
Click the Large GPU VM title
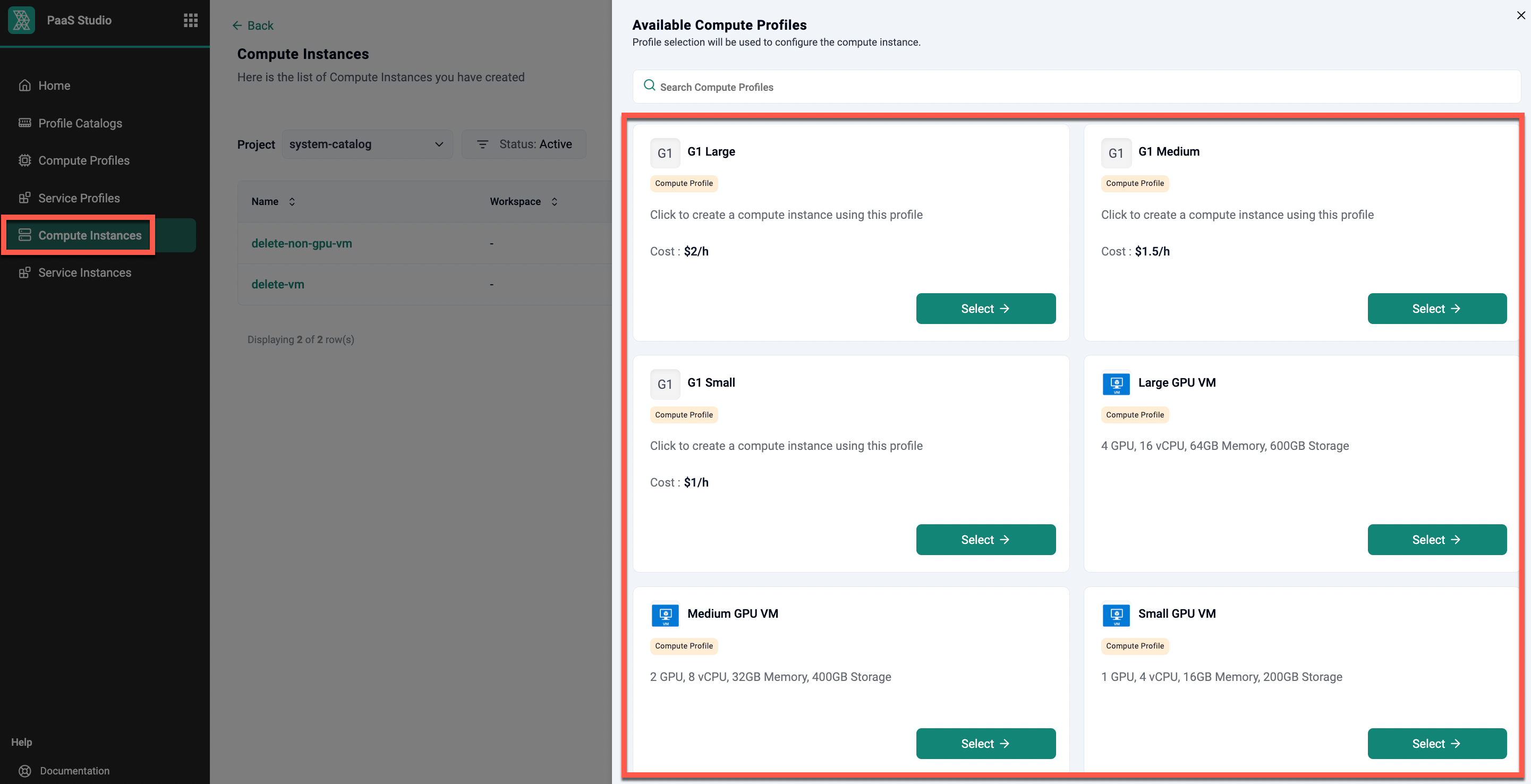1177,383
